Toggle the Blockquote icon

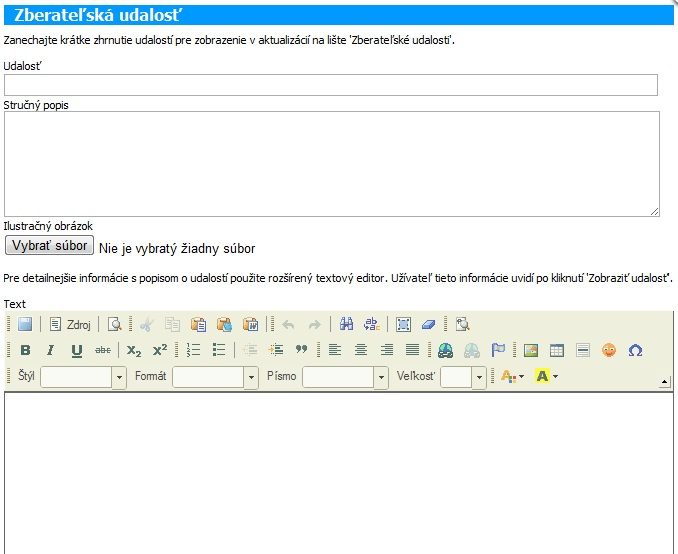pos(301,350)
